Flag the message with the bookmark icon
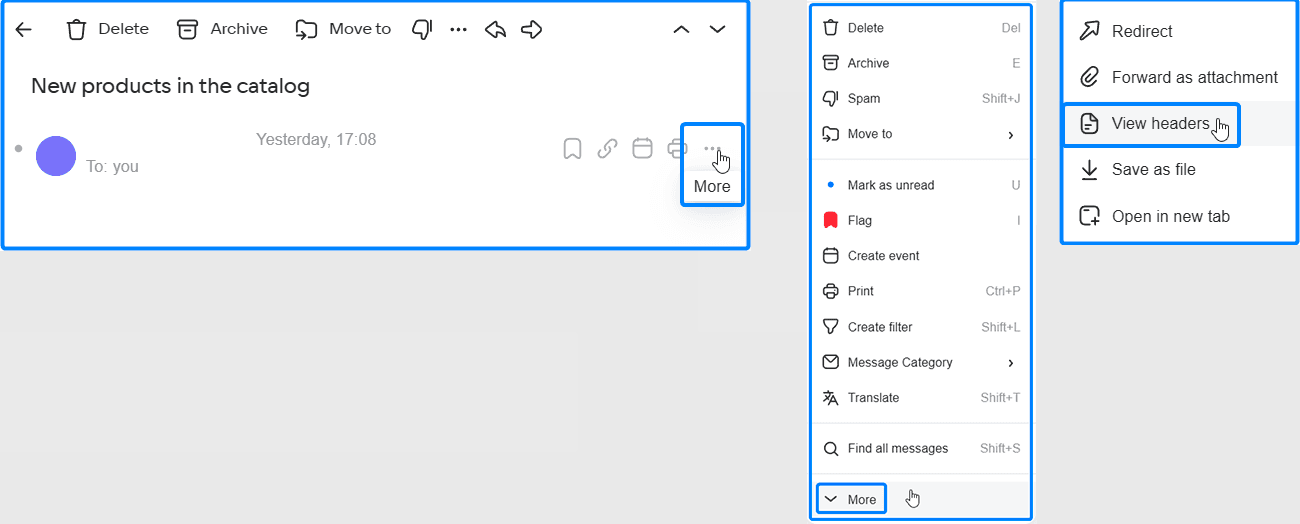 [572, 149]
